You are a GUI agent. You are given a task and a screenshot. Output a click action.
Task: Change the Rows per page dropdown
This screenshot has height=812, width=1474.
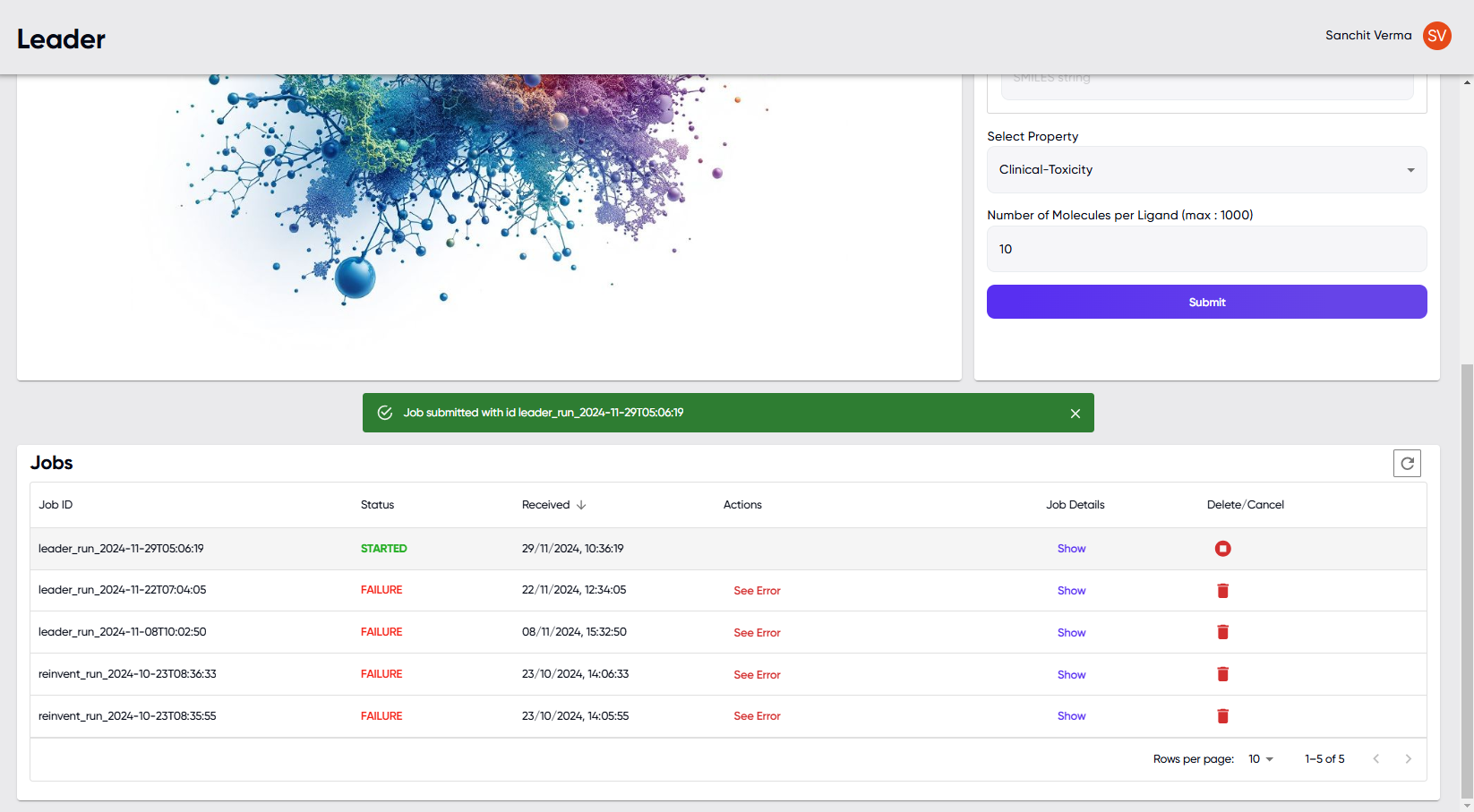(x=1261, y=759)
